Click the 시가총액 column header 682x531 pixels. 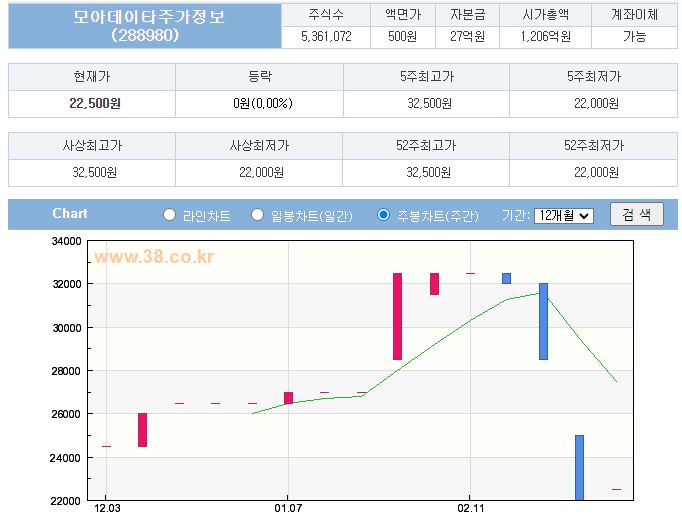[546, 15]
